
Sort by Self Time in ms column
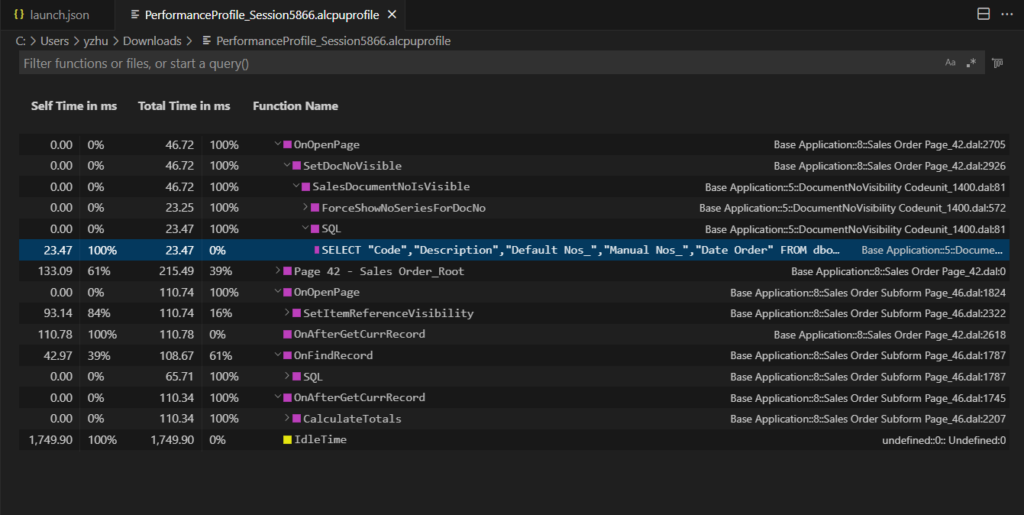tap(73, 106)
